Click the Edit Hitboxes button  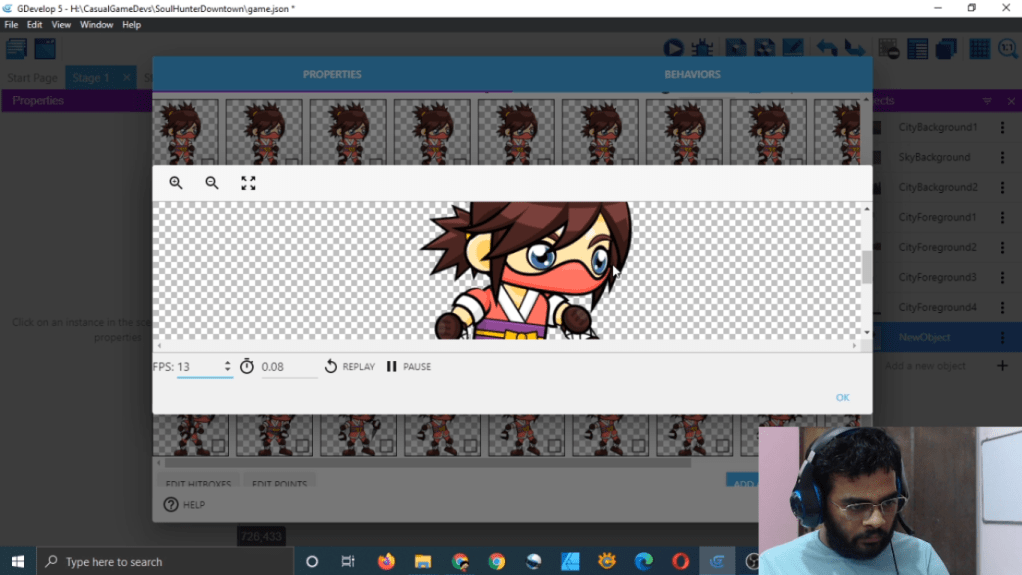pos(198,483)
